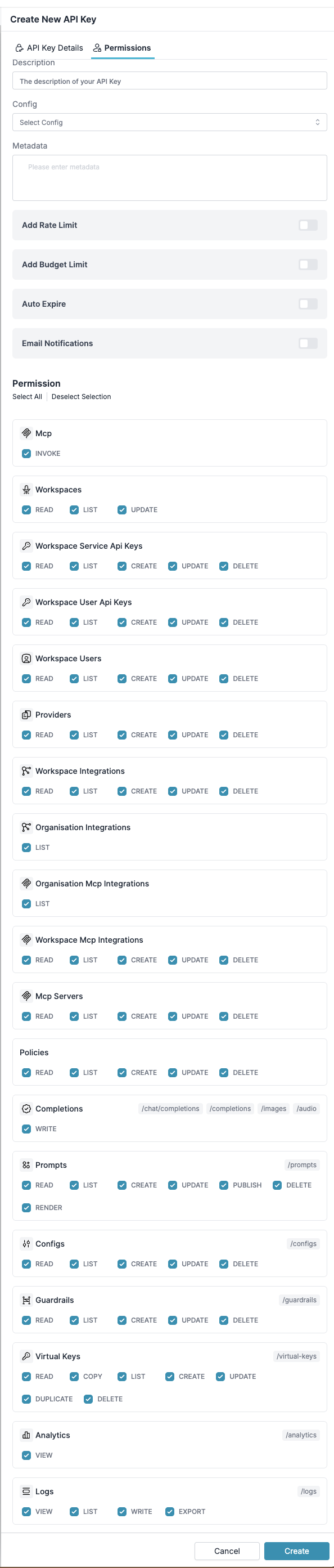
Task: Click the Workspace Users person icon
Action: pyautogui.click(x=27, y=658)
